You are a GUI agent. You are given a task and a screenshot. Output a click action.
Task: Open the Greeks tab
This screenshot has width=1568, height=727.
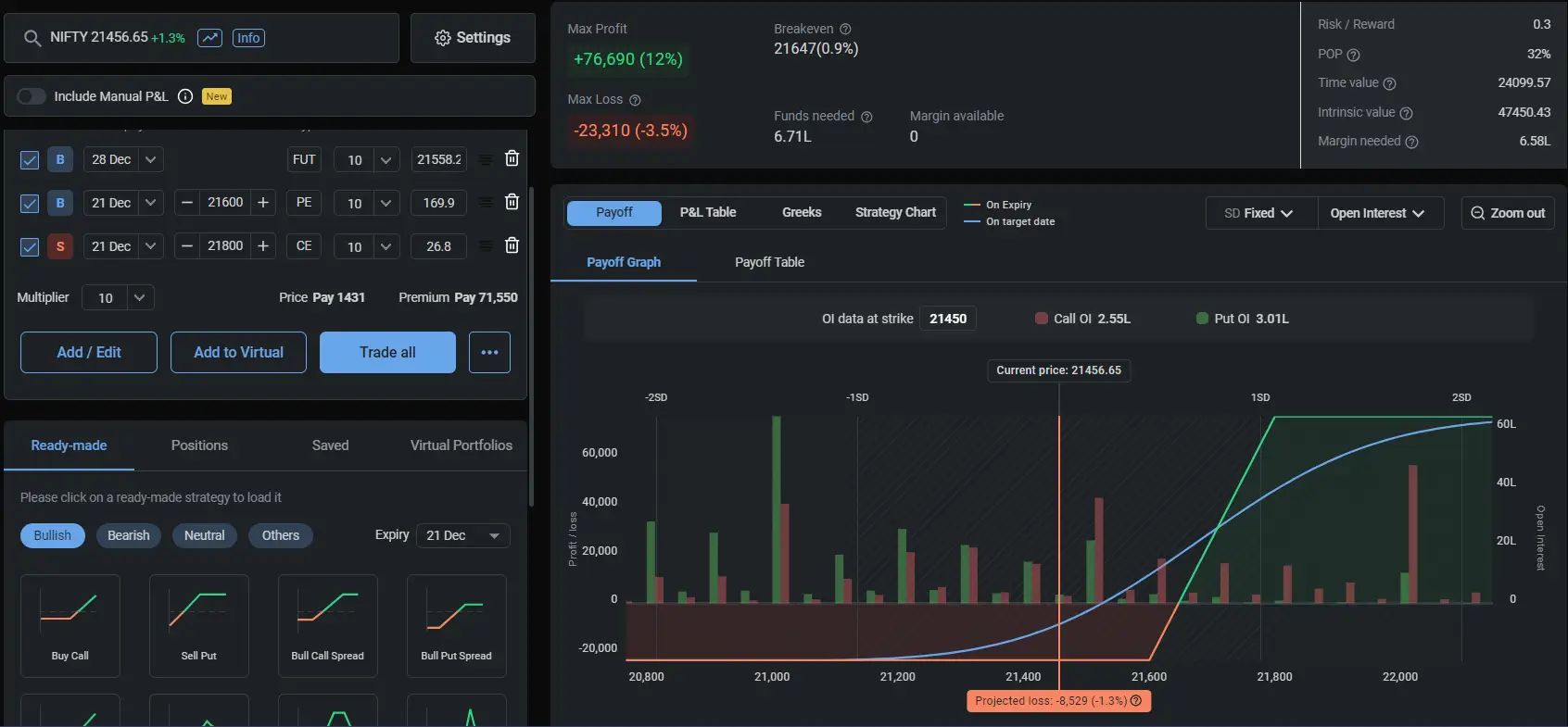[x=802, y=213]
